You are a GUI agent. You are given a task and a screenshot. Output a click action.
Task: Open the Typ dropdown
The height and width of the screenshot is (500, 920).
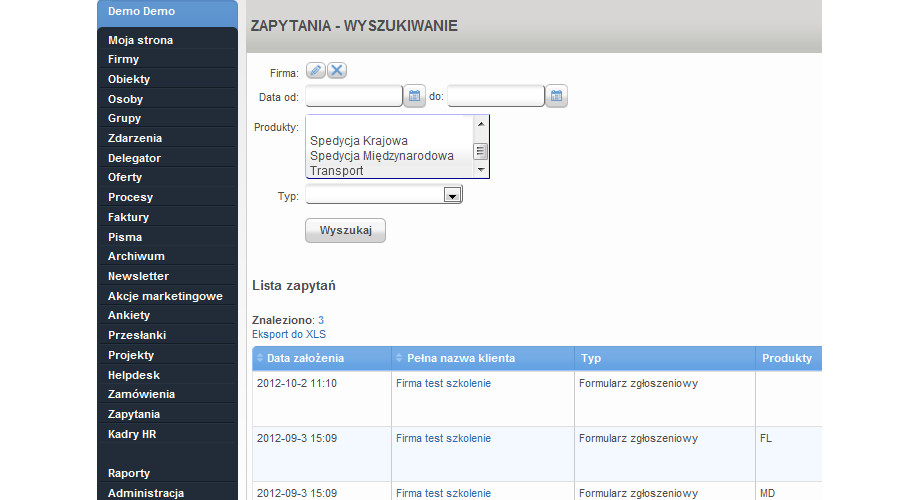tap(452, 195)
